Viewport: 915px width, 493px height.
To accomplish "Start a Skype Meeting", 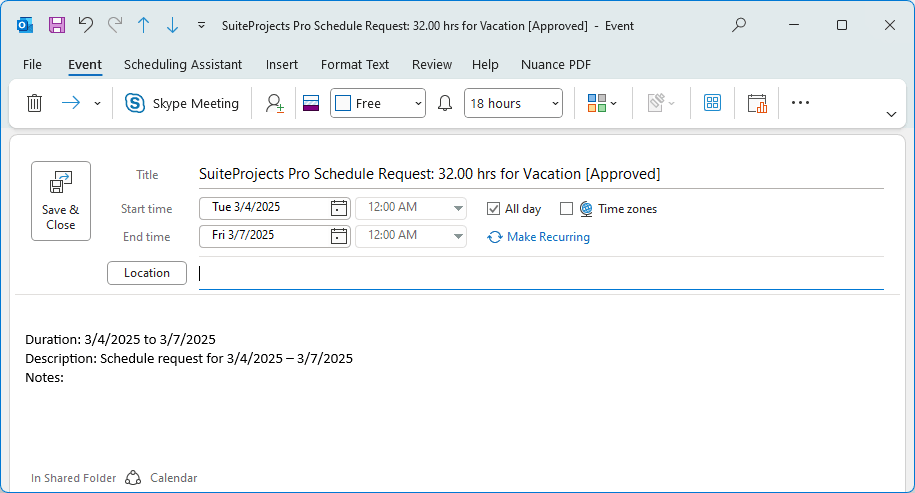I will click(x=182, y=103).
